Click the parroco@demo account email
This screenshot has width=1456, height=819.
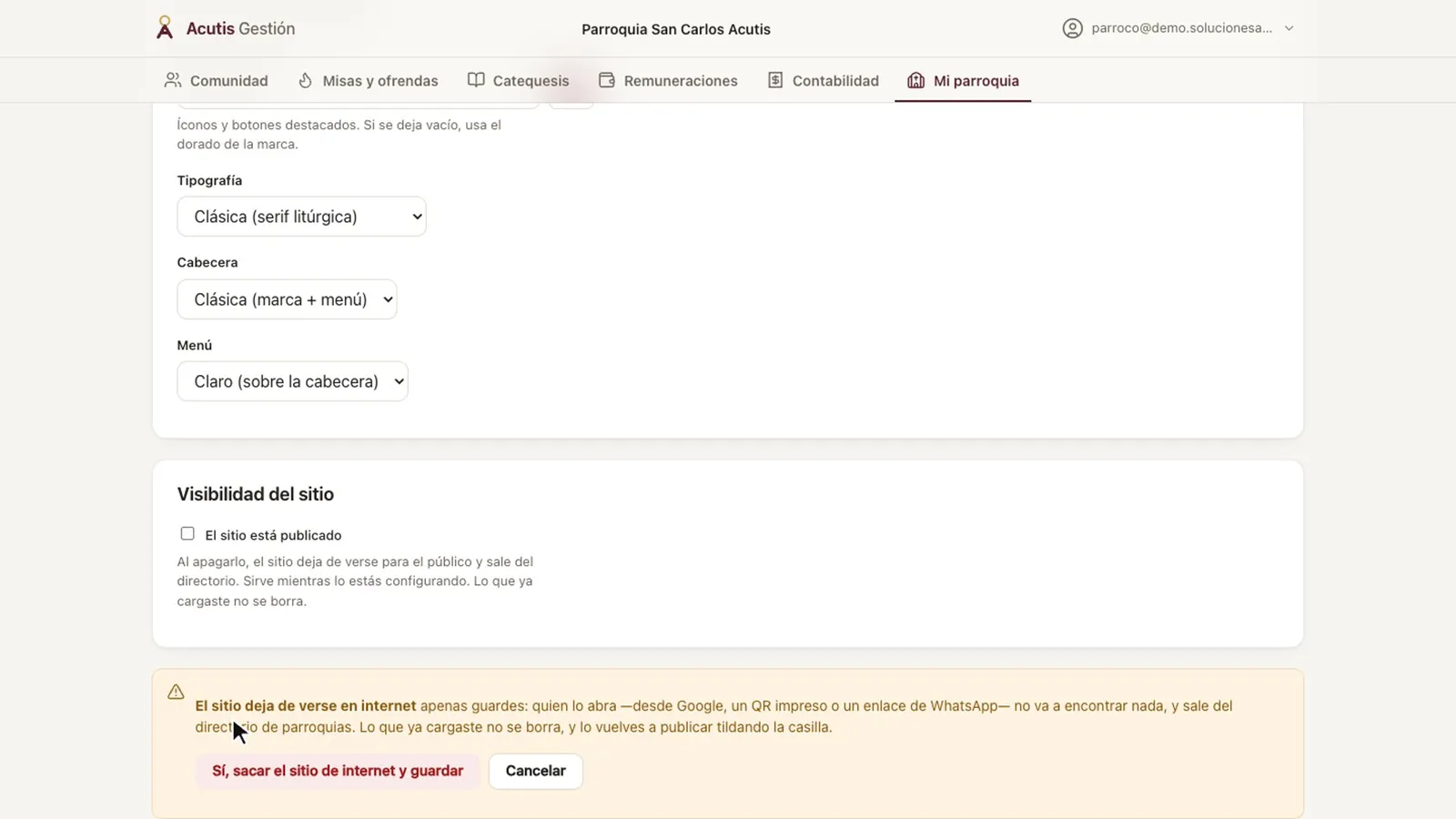(1182, 28)
